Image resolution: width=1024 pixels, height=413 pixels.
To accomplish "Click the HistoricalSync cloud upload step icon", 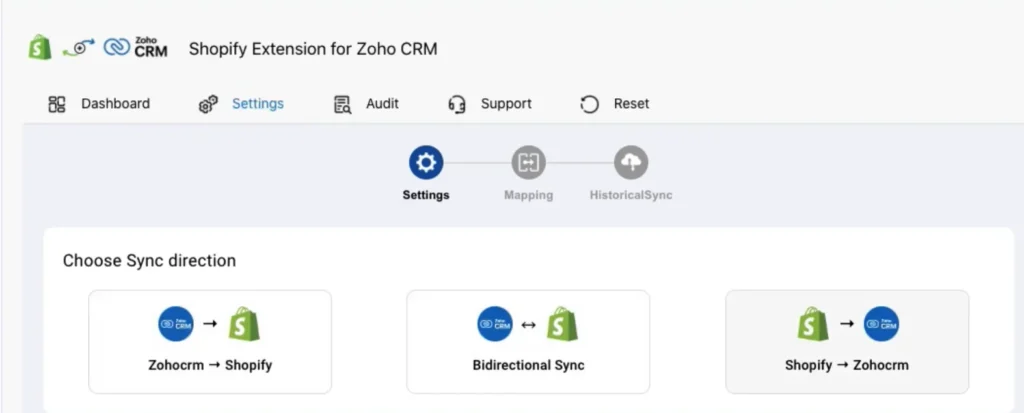I will [631, 163].
